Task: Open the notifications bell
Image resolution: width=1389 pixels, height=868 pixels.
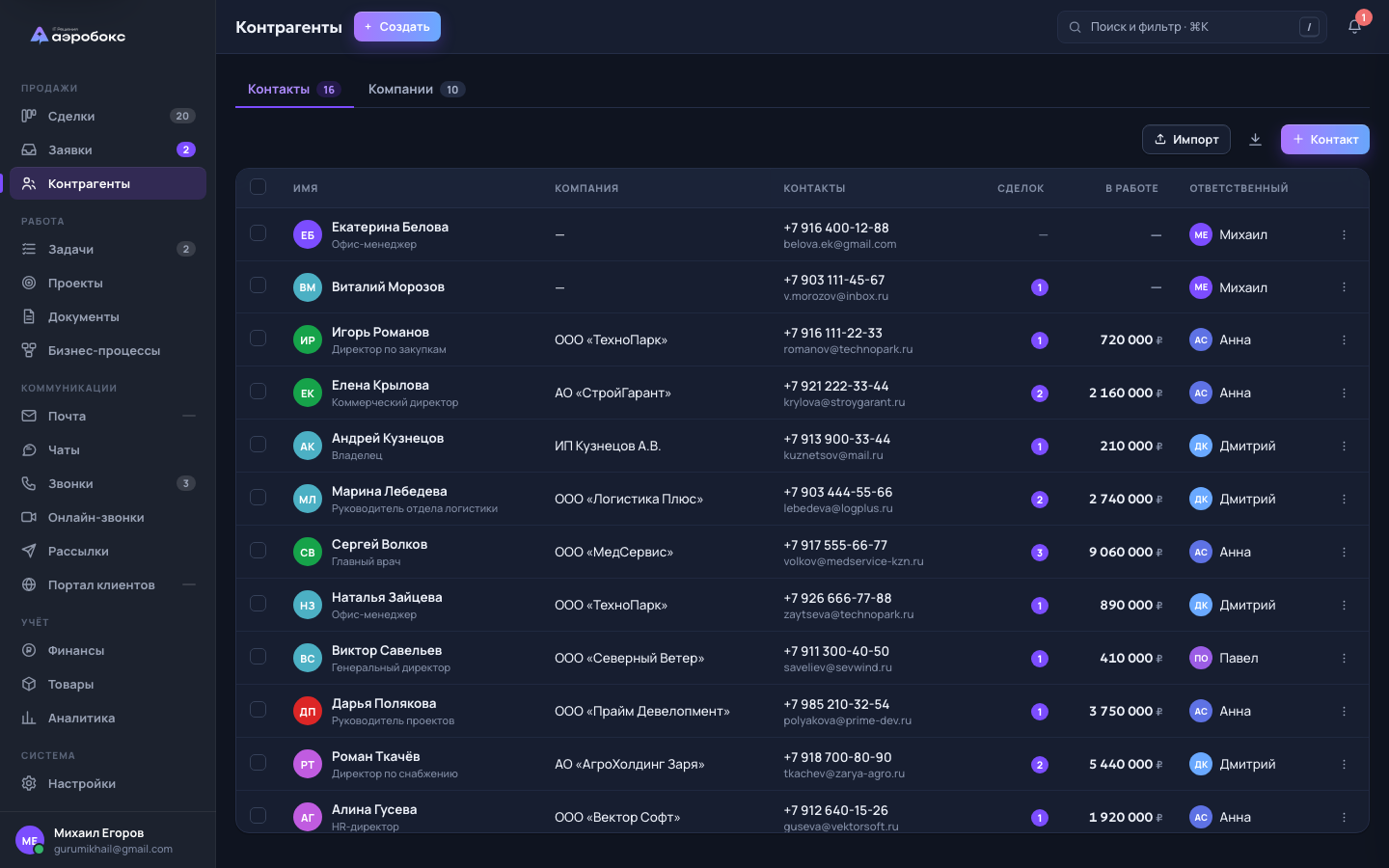Action: pyautogui.click(x=1354, y=27)
